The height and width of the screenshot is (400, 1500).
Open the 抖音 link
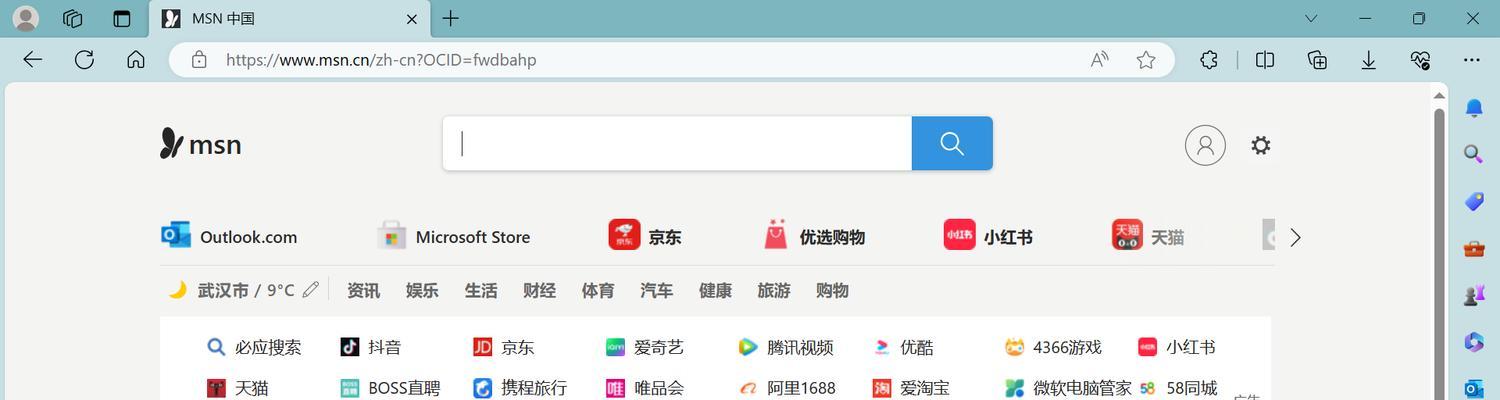(371, 347)
